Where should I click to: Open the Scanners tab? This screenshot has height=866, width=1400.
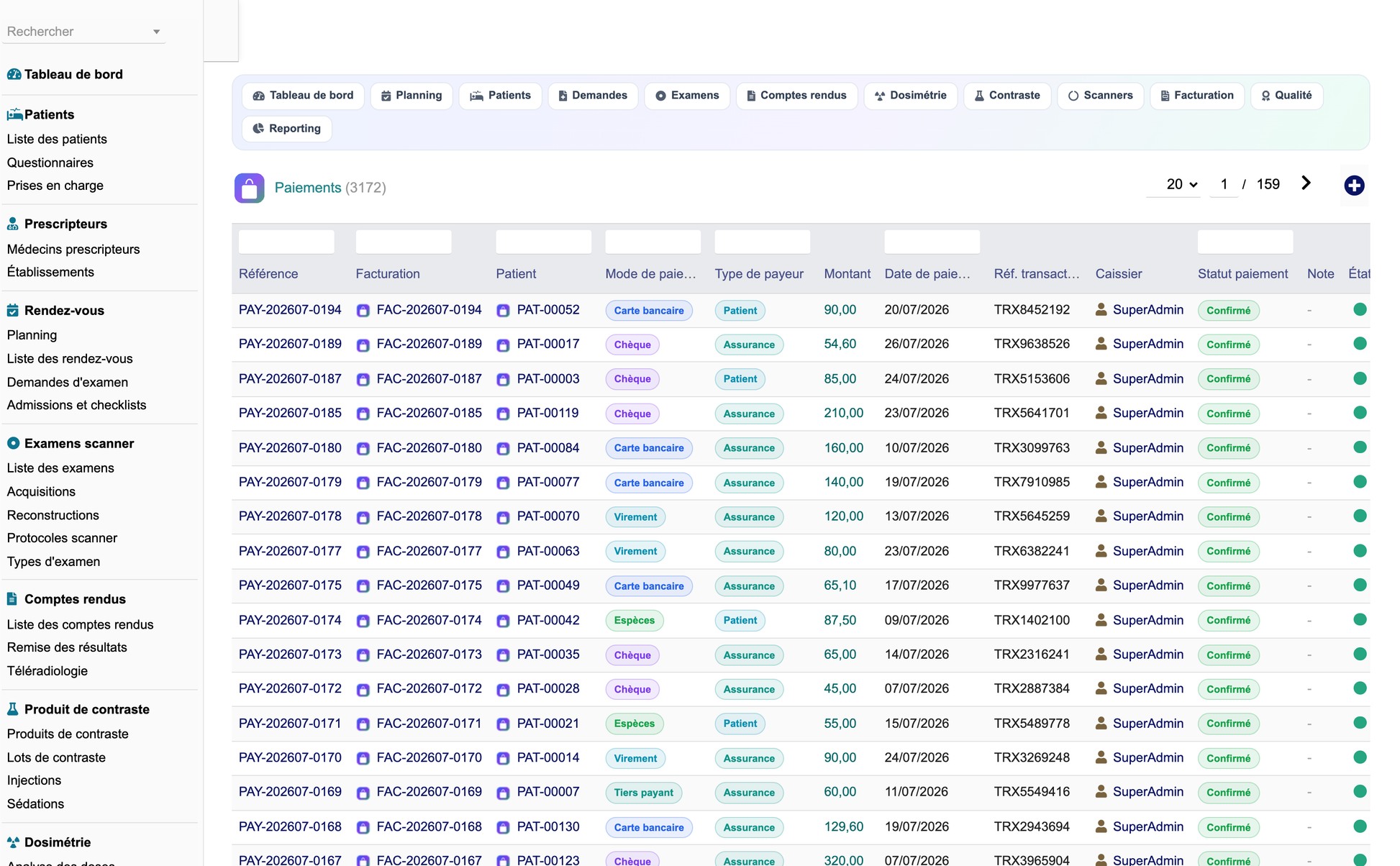(1101, 96)
